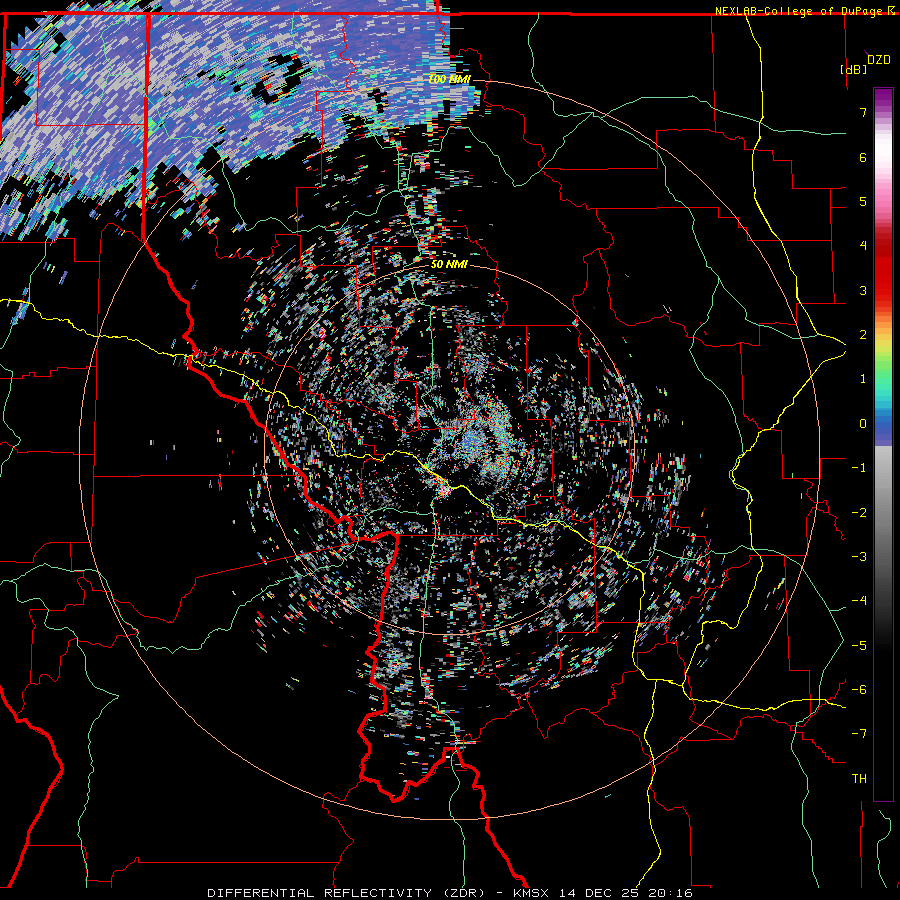
Task: Click the ZDR vertical color scale bar
Action: tap(883, 444)
